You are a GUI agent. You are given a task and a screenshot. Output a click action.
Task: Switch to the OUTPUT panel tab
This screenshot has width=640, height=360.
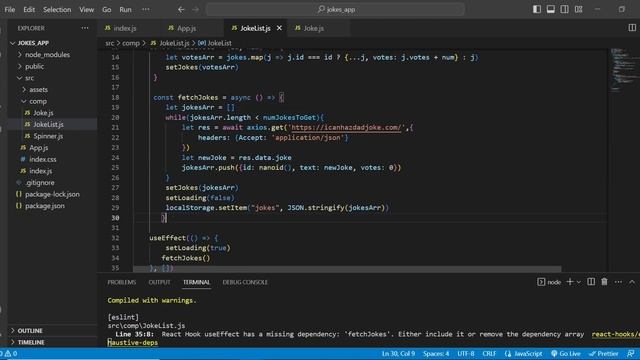pyautogui.click(x=159, y=282)
